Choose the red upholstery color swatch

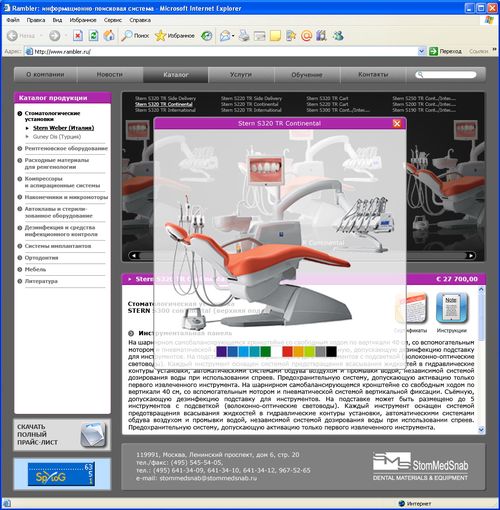click(287, 351)
